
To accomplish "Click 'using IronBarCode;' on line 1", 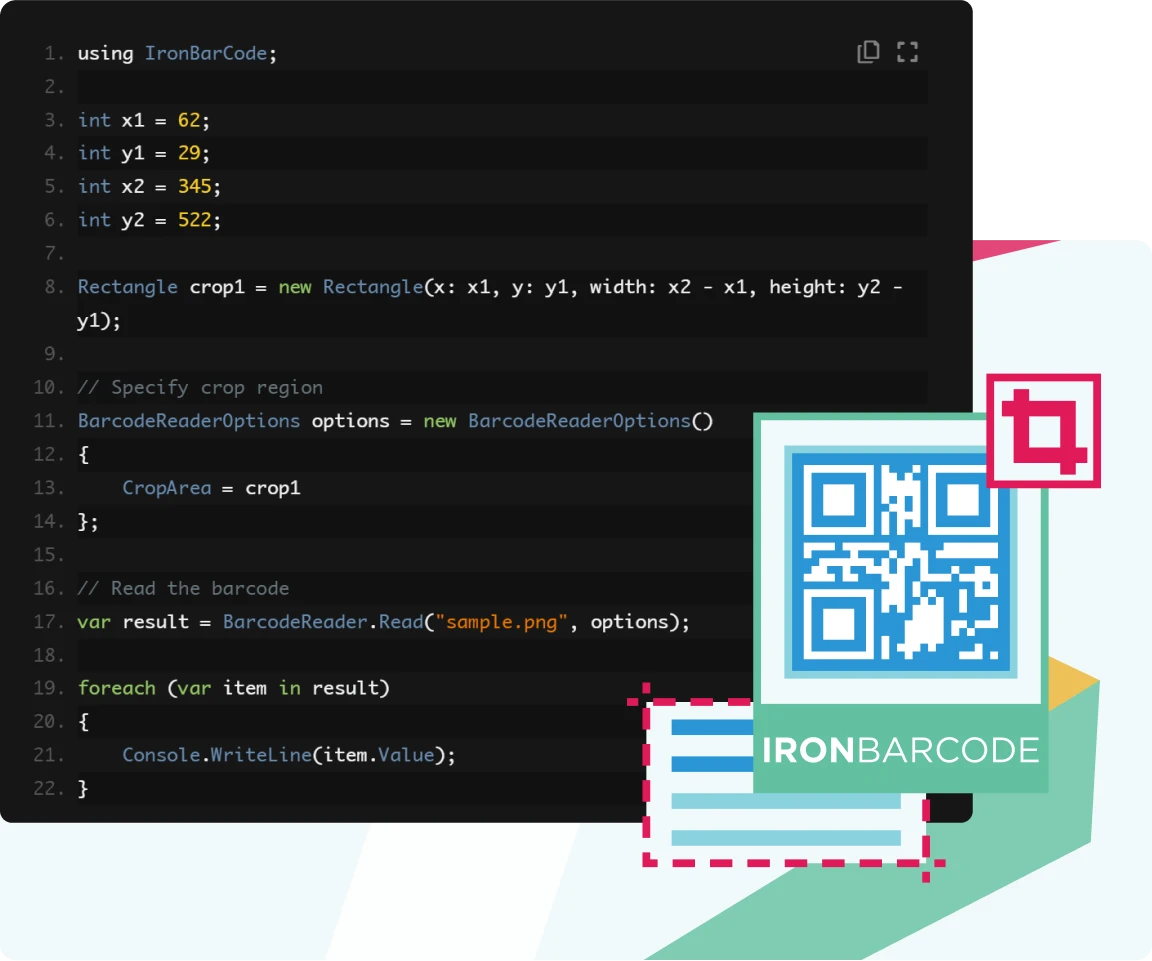I will [x=177, y=54].
